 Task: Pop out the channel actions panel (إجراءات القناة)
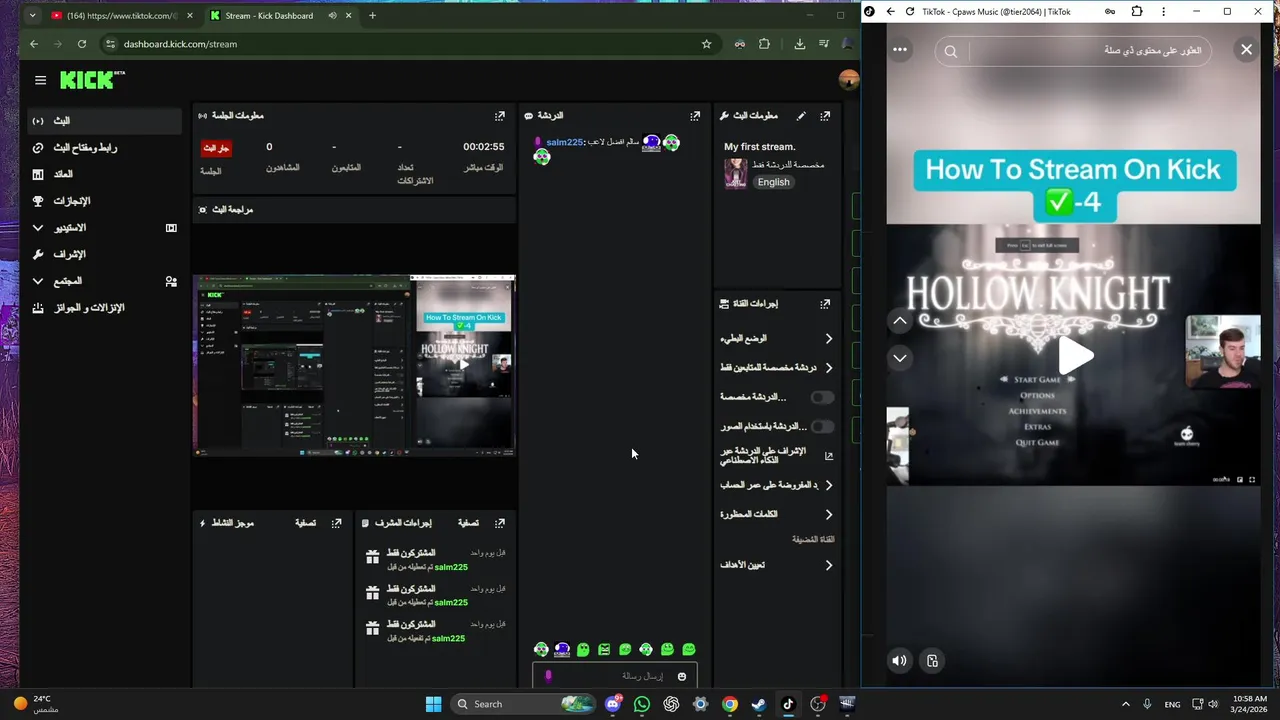(825, 304)
